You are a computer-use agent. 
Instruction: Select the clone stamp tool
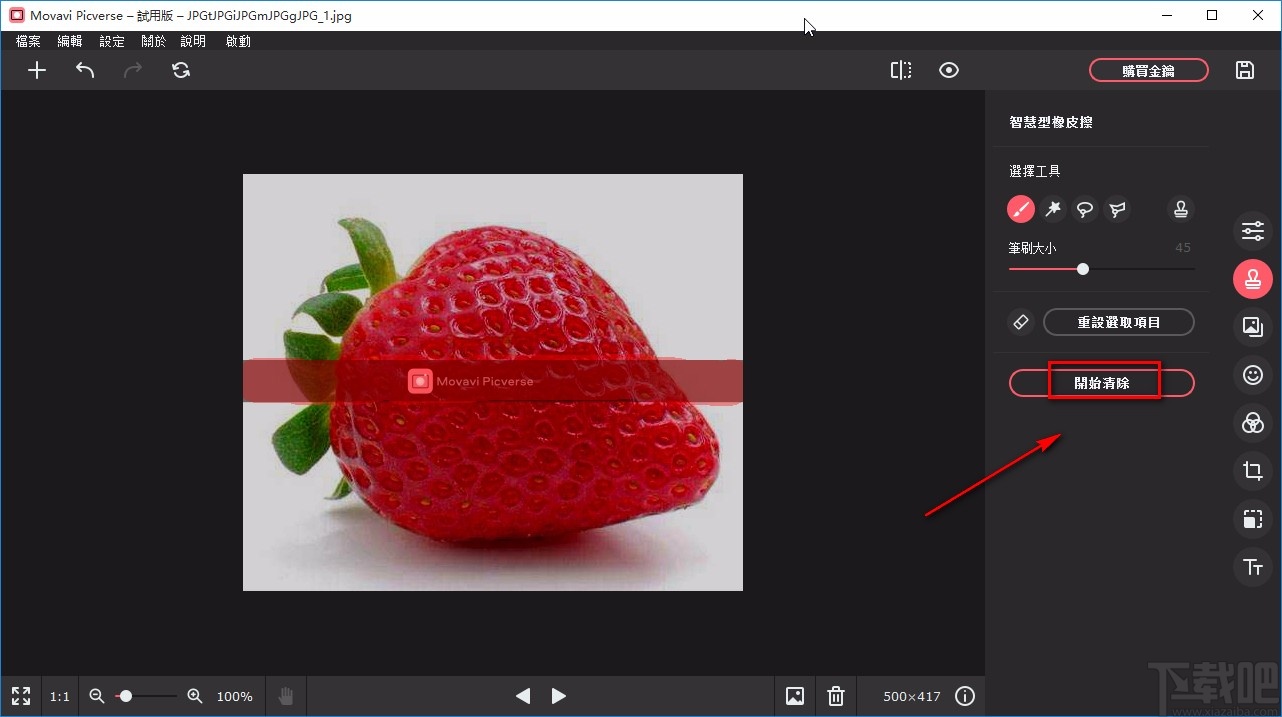(1181, 209)
